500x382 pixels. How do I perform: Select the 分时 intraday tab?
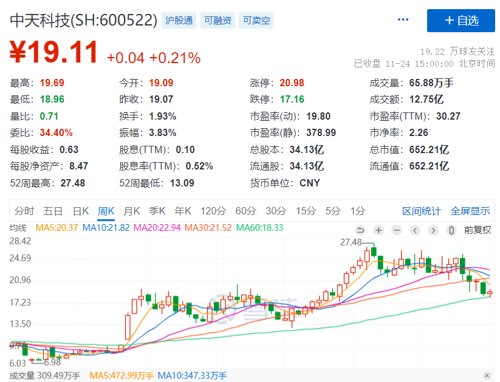pyautogui.click(x=24, y=211)
